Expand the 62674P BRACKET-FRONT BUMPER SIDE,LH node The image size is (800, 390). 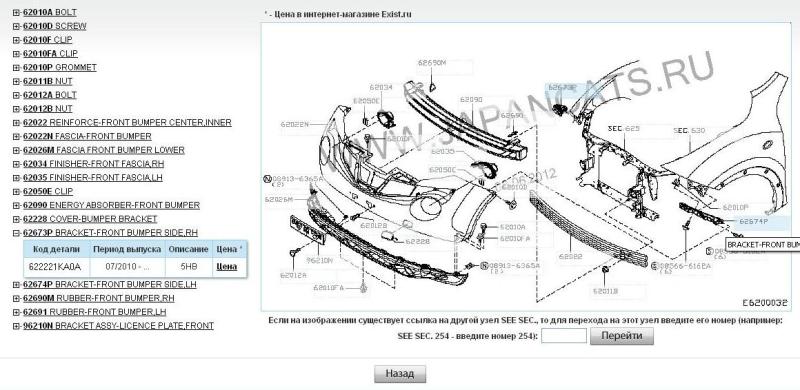coord(16,284)
